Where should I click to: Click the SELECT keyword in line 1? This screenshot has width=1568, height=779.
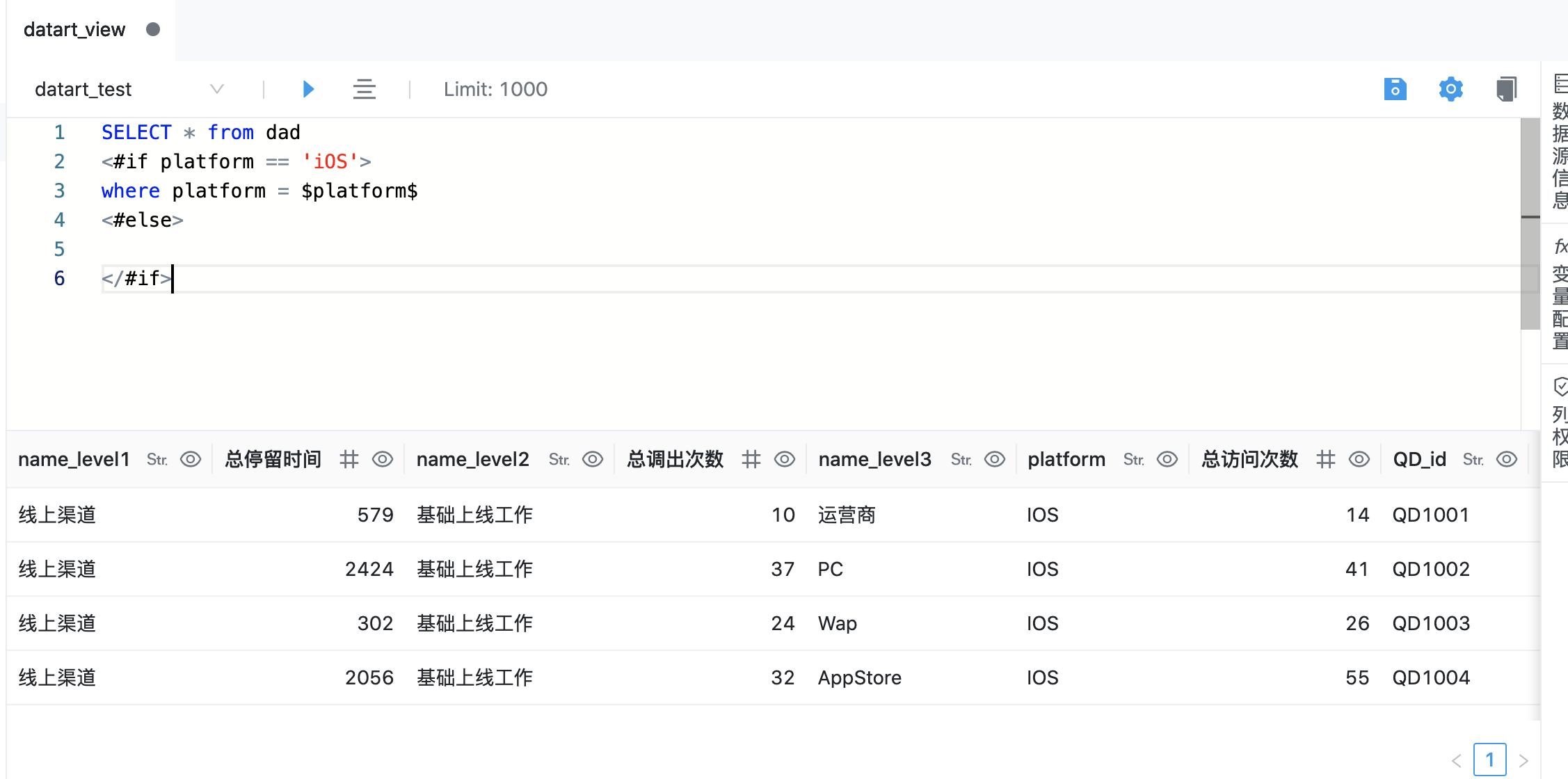(136, 132)
